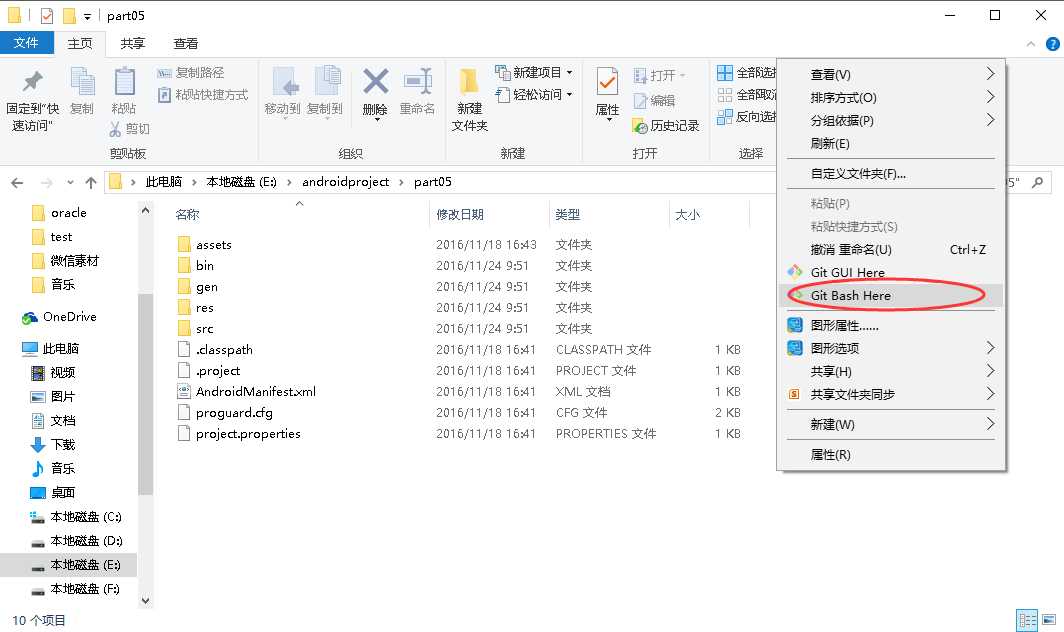The height and width of the screenshot is (632, 1064).
Task: Select the Music (音乐) note item under This PC
Action: tap(53, 468)
